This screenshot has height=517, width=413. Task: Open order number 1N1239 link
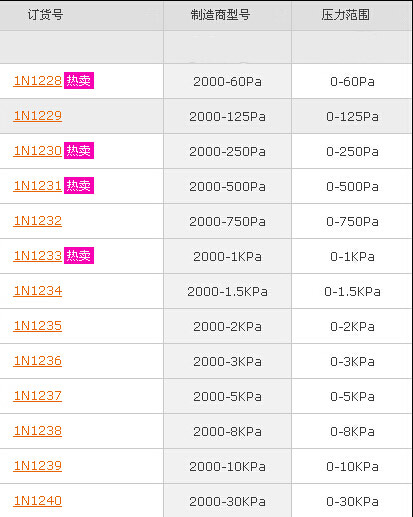tap(38, 466)
